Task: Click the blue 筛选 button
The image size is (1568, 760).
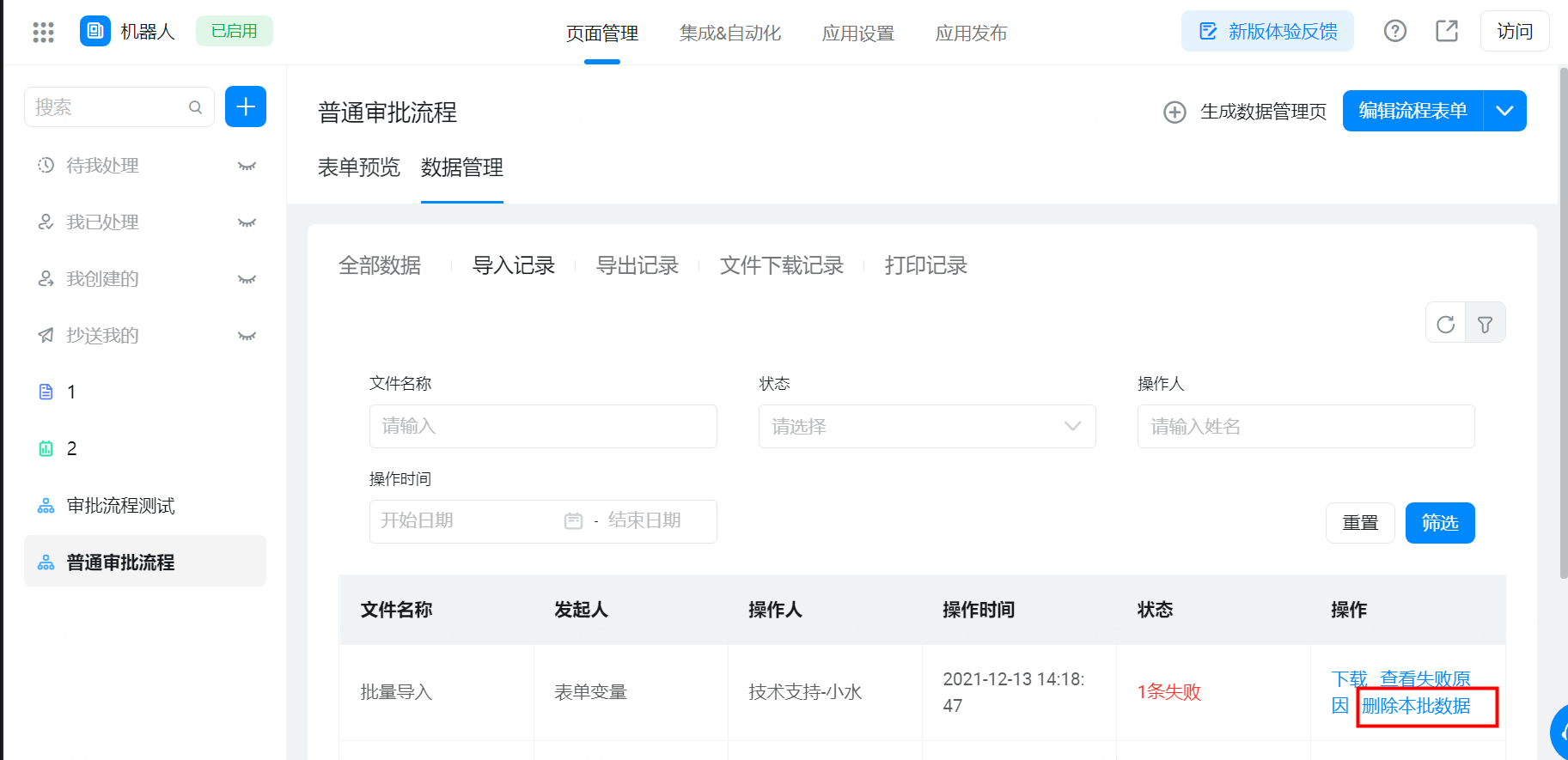Action: click(1440, 523)
